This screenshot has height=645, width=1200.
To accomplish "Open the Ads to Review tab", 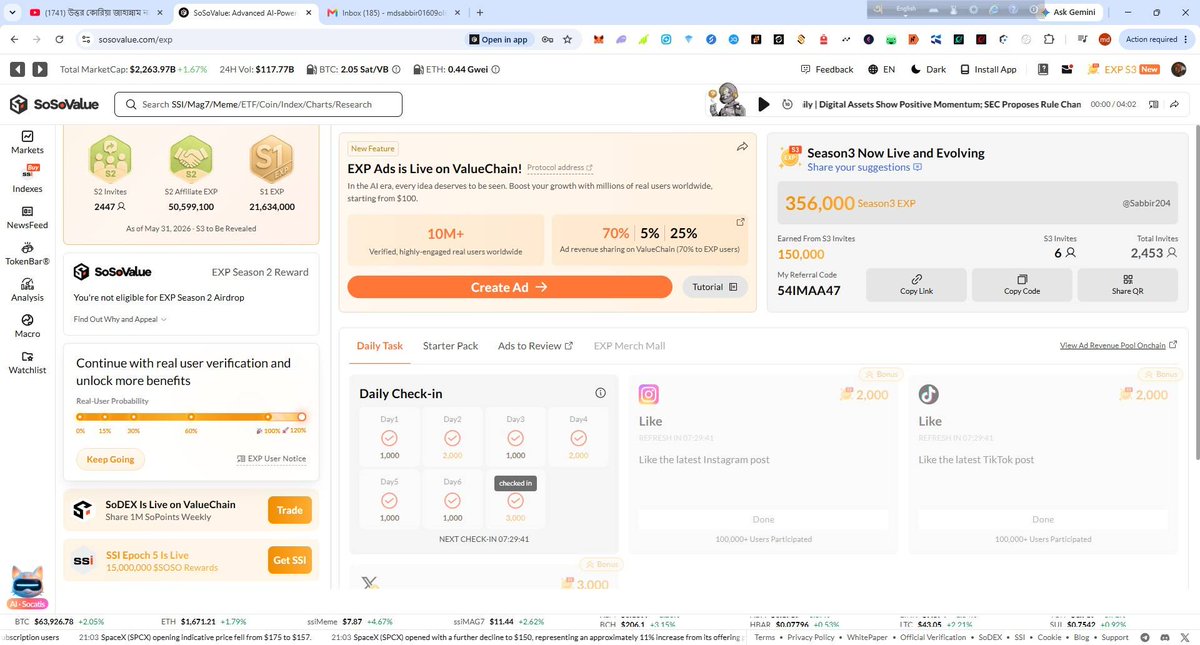I will pos(535,346).
